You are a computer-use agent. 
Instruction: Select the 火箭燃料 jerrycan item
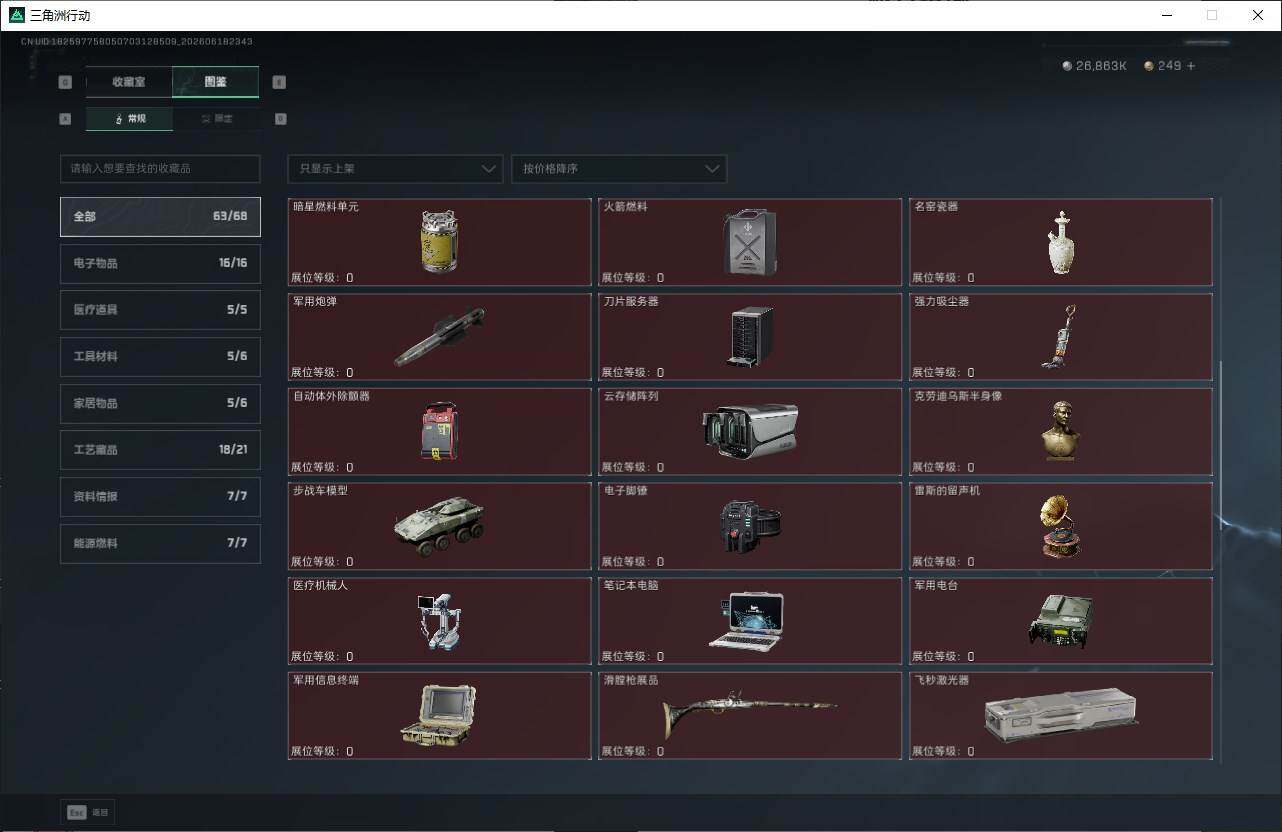(750, 242)
